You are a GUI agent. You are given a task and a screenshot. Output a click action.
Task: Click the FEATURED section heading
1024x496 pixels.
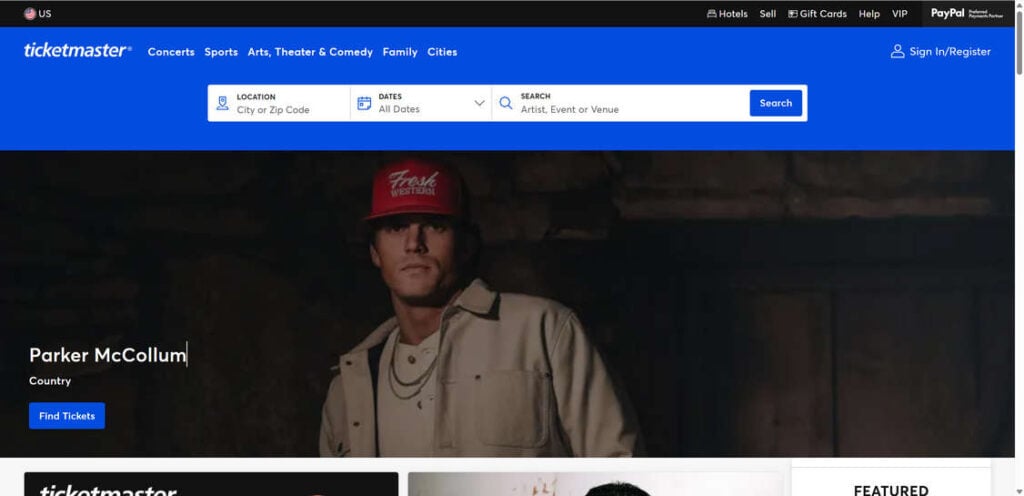(x=891, y=490)
